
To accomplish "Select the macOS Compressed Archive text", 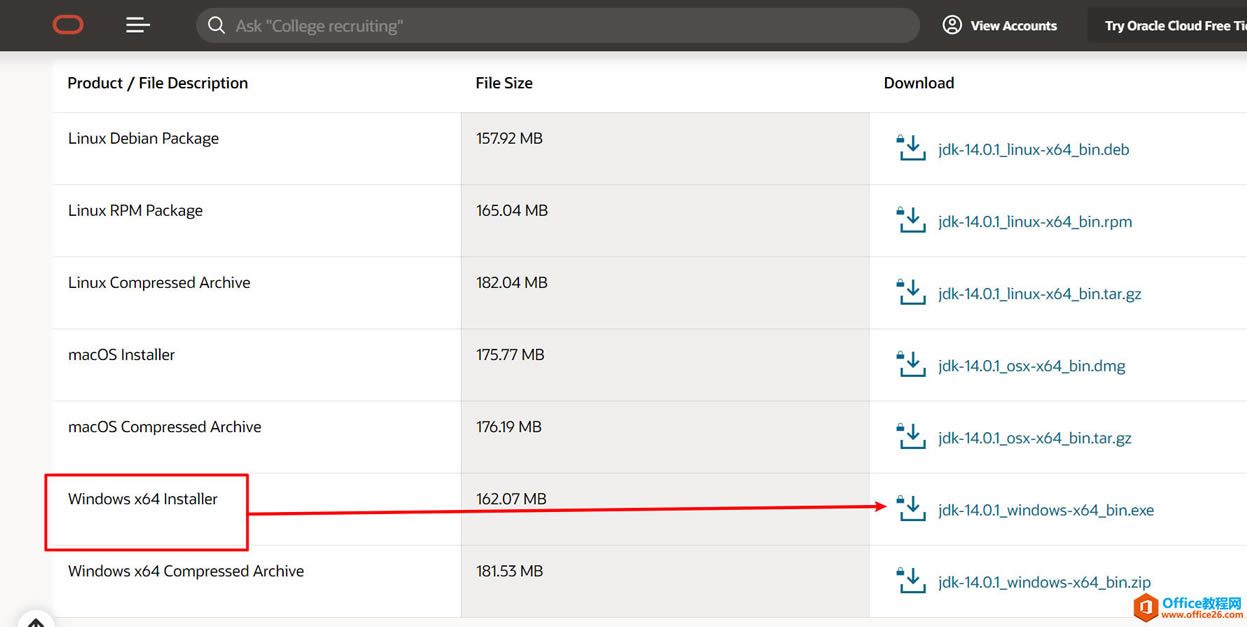I will pos(164,426).
